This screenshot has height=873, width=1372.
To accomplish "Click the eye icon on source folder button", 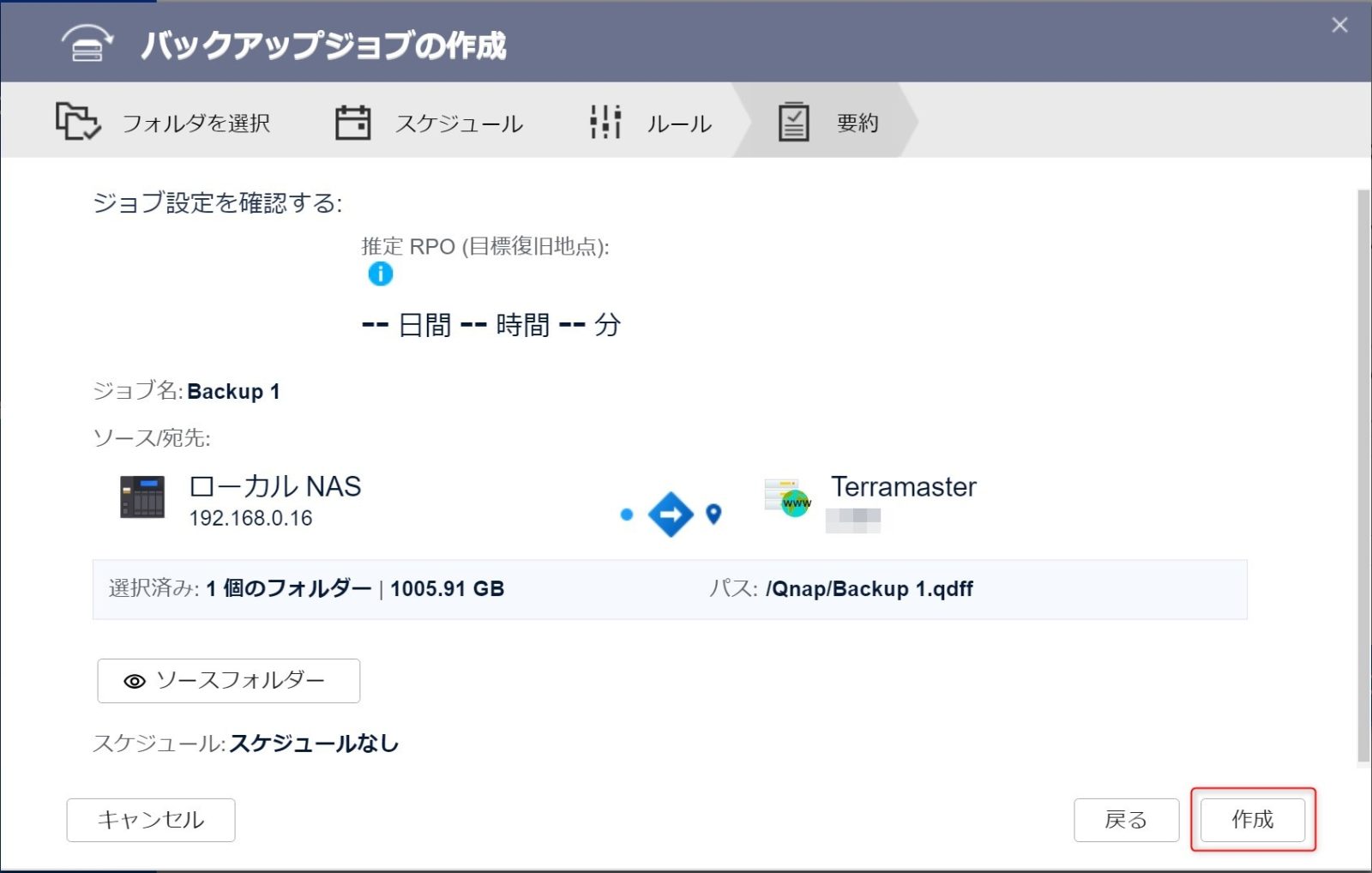I will tap(135, 681).
